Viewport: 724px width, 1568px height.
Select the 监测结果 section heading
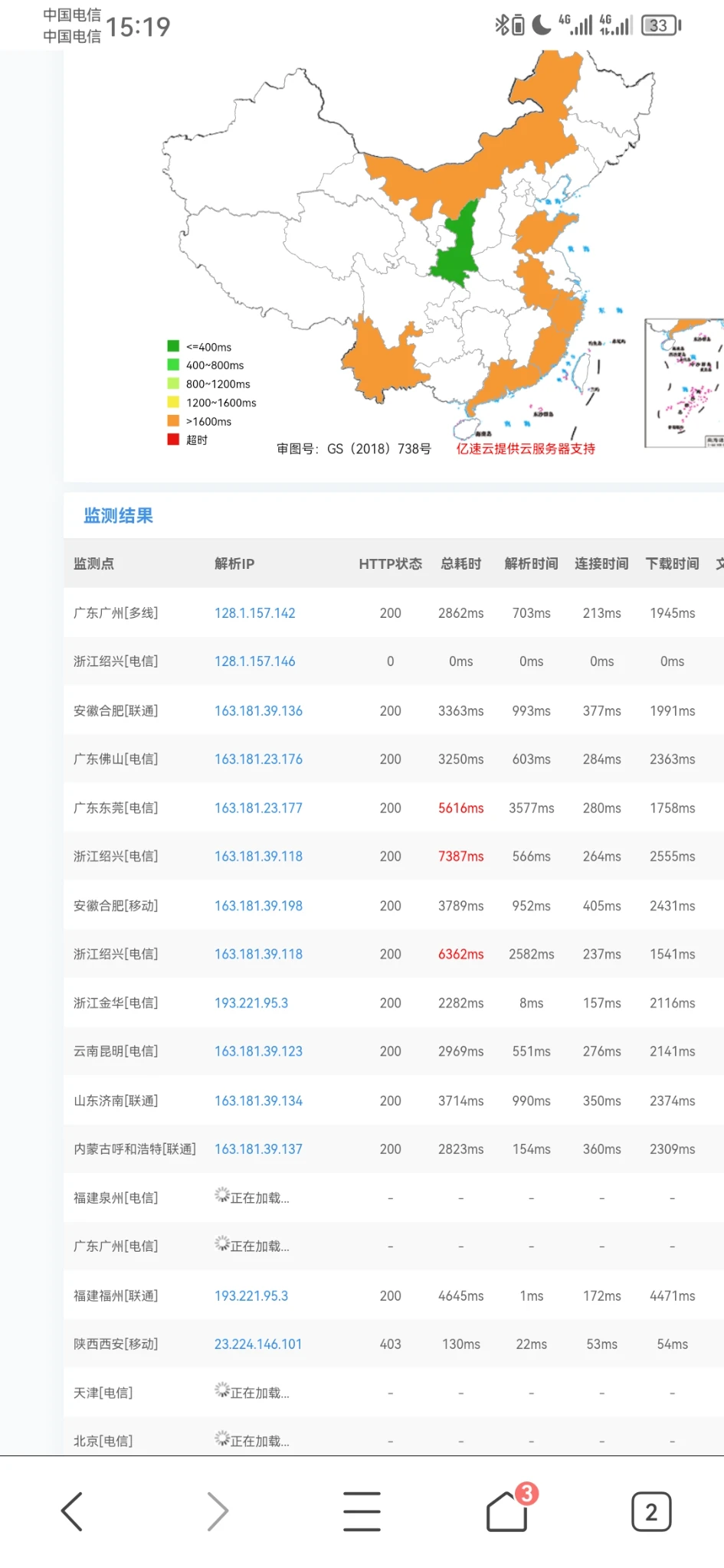pos(118,516)
